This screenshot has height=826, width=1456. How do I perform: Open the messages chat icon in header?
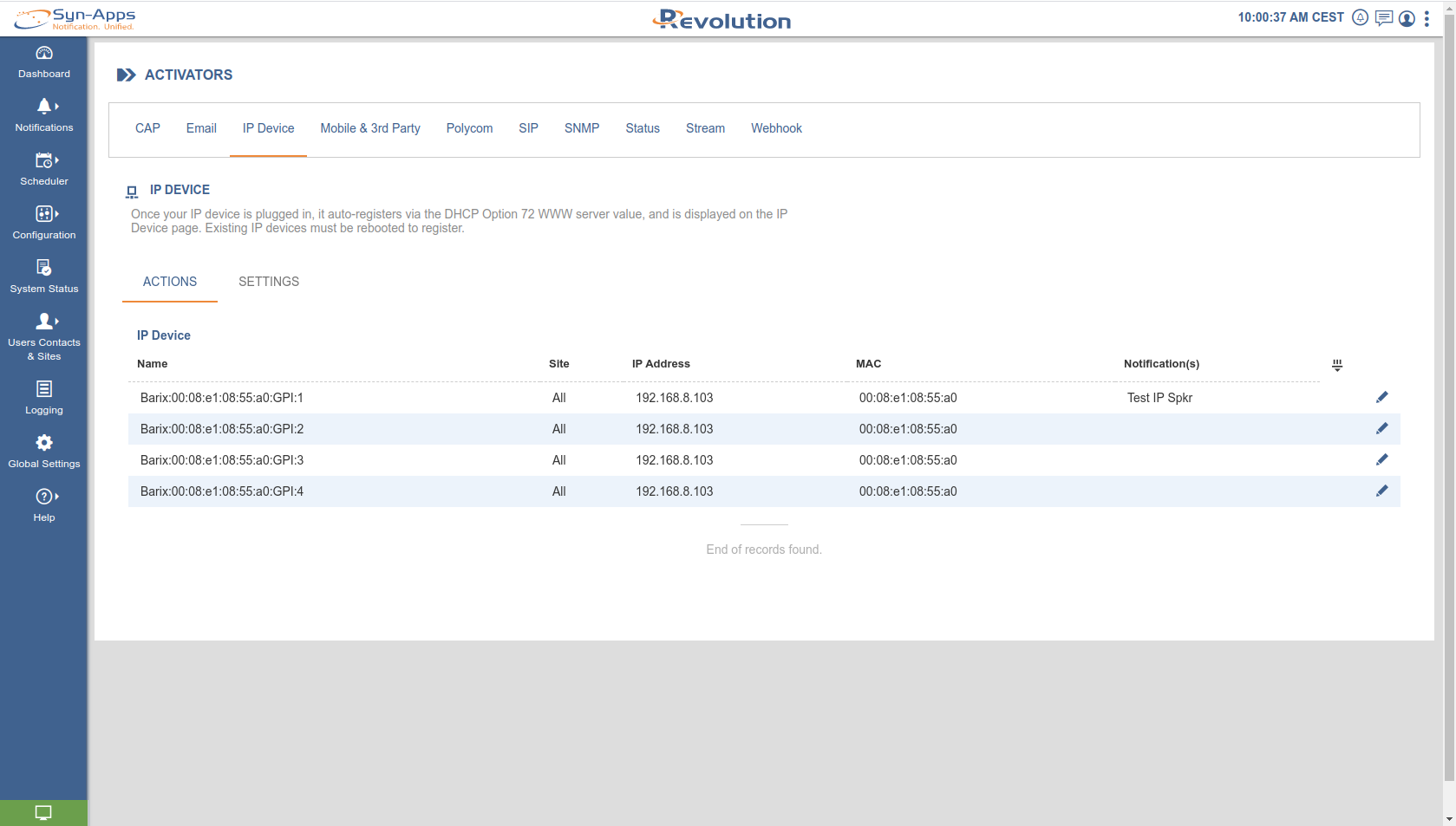[1384, 18]
